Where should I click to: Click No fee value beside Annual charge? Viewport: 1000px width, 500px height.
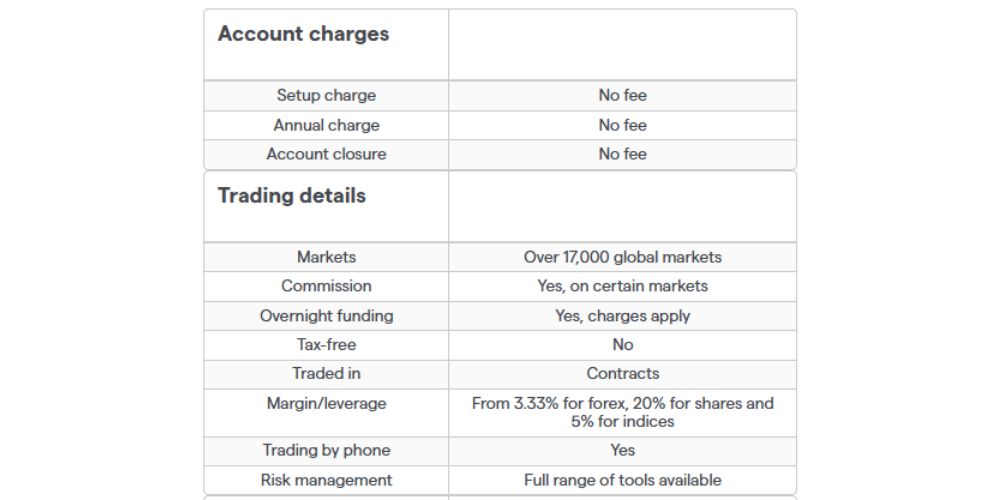pyautogui.click(x=622, y=125)
